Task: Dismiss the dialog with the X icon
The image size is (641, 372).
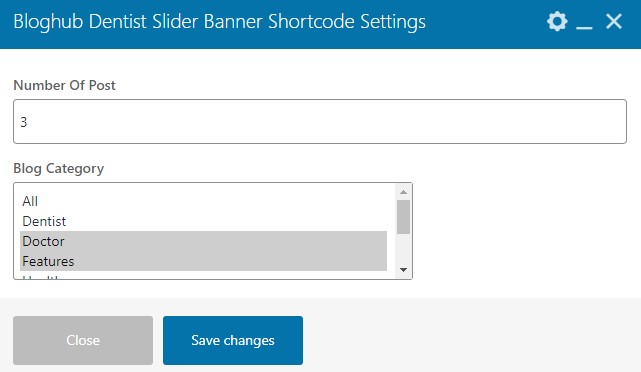Action: coord(614,21)
